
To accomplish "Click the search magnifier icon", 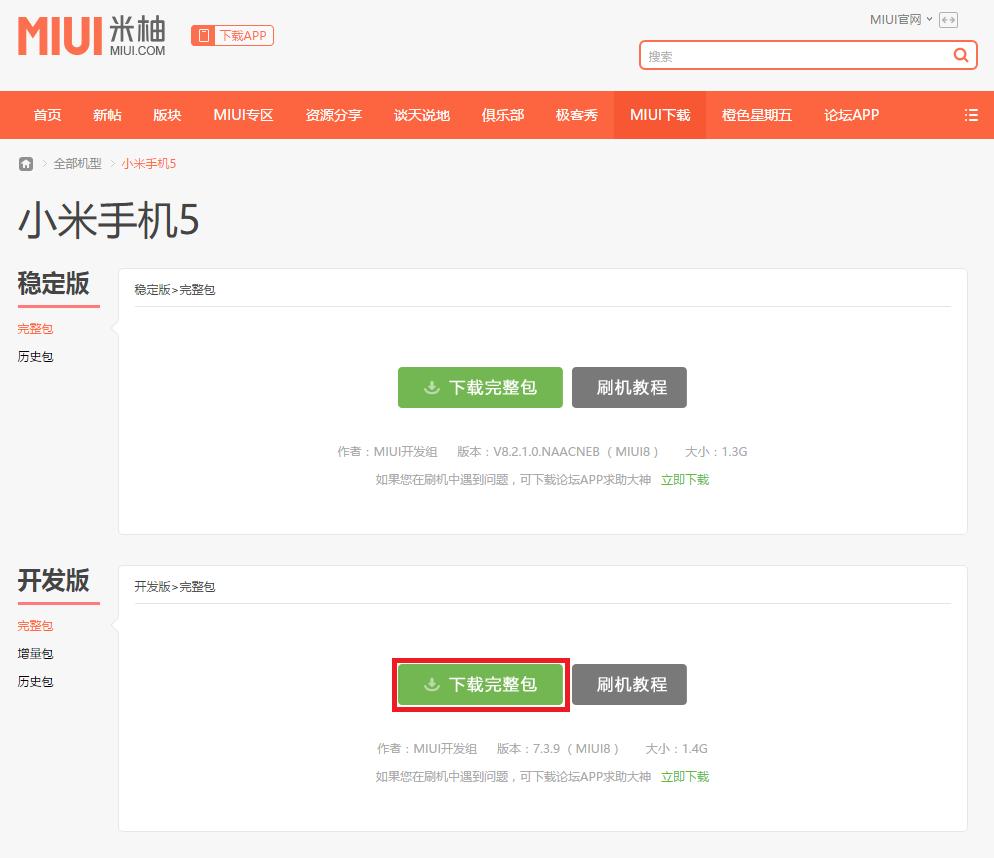I will click(959, 55).
